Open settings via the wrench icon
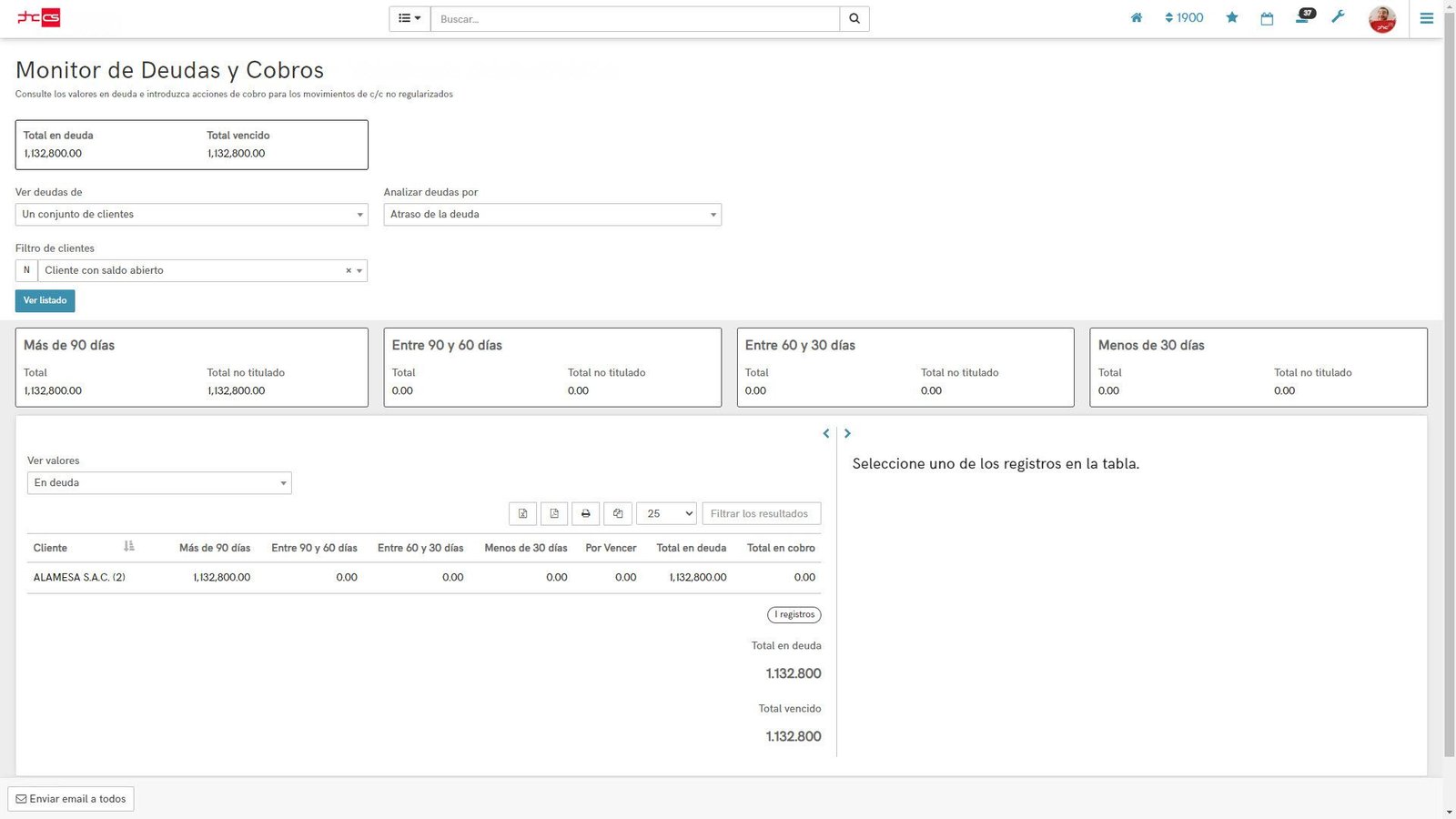1456x819 pixels. (1338, 17)
